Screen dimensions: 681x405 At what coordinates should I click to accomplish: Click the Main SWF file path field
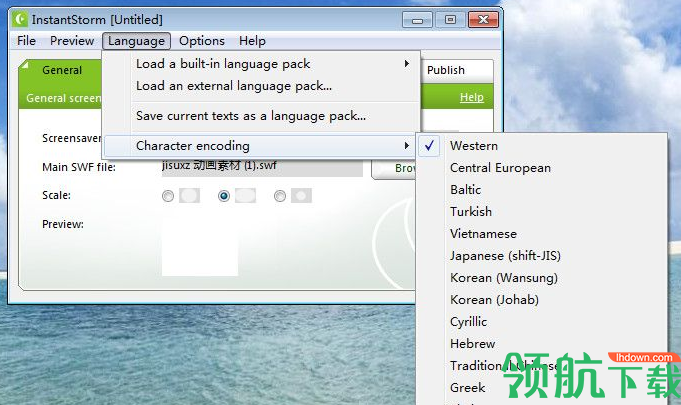point(262,168)
